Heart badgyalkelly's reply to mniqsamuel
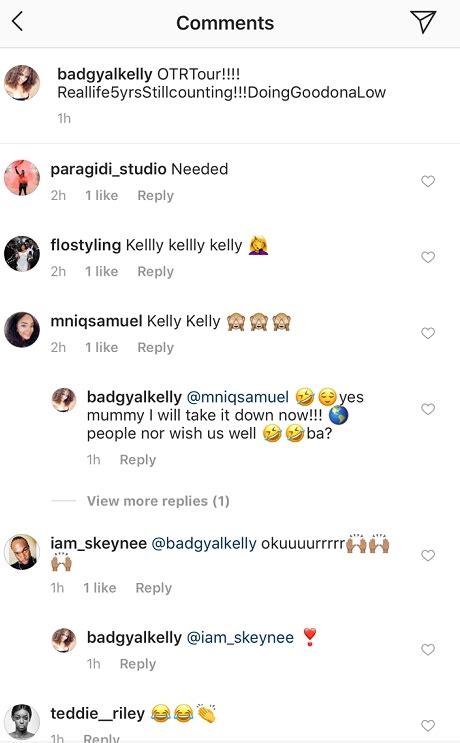The image size is (460, 743). point(428,409)
